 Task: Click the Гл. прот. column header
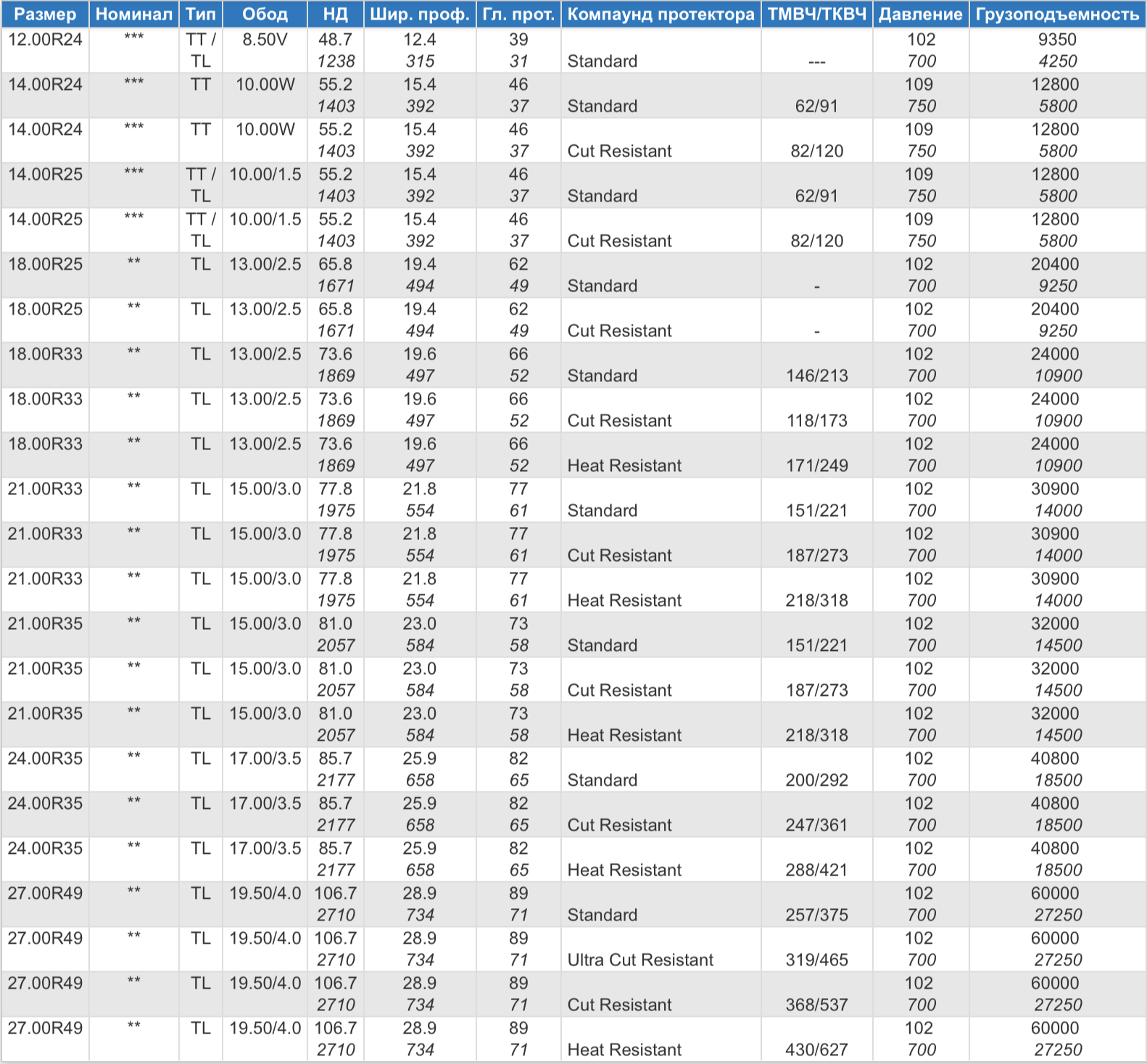518,14
